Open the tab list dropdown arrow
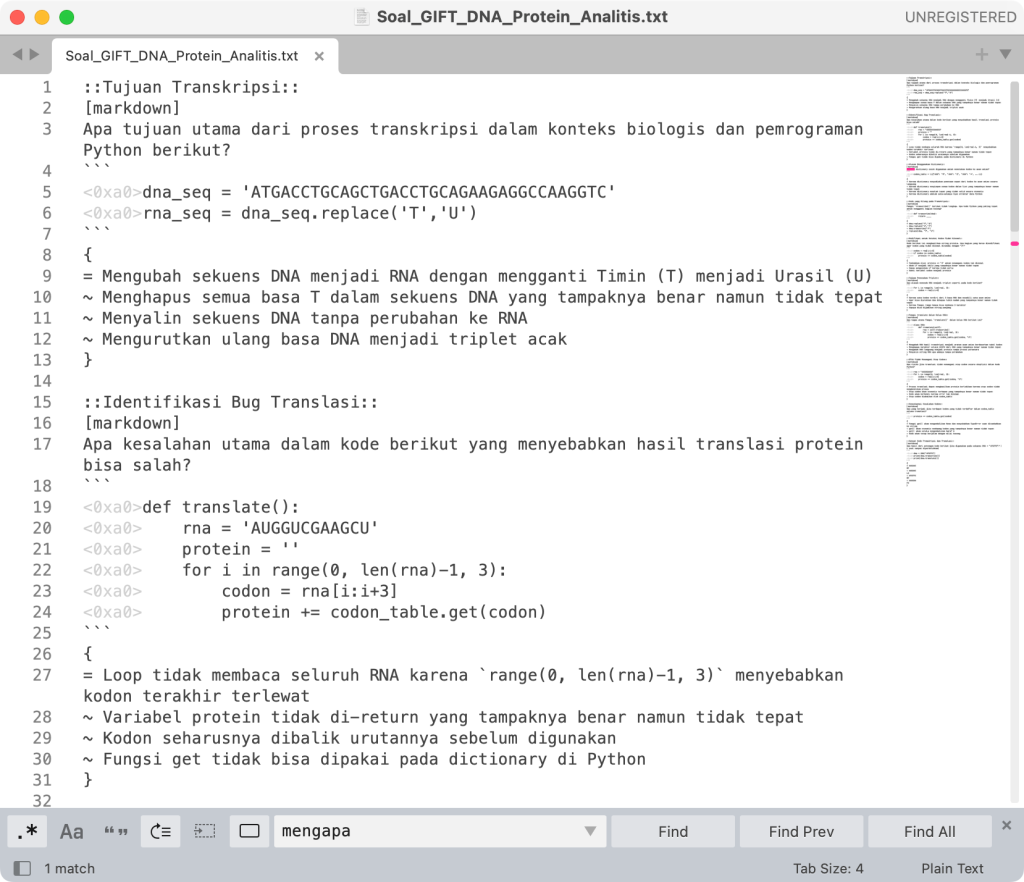Image resolution: width=1024 pixels, height=882 pixels. click(1004, 54)
